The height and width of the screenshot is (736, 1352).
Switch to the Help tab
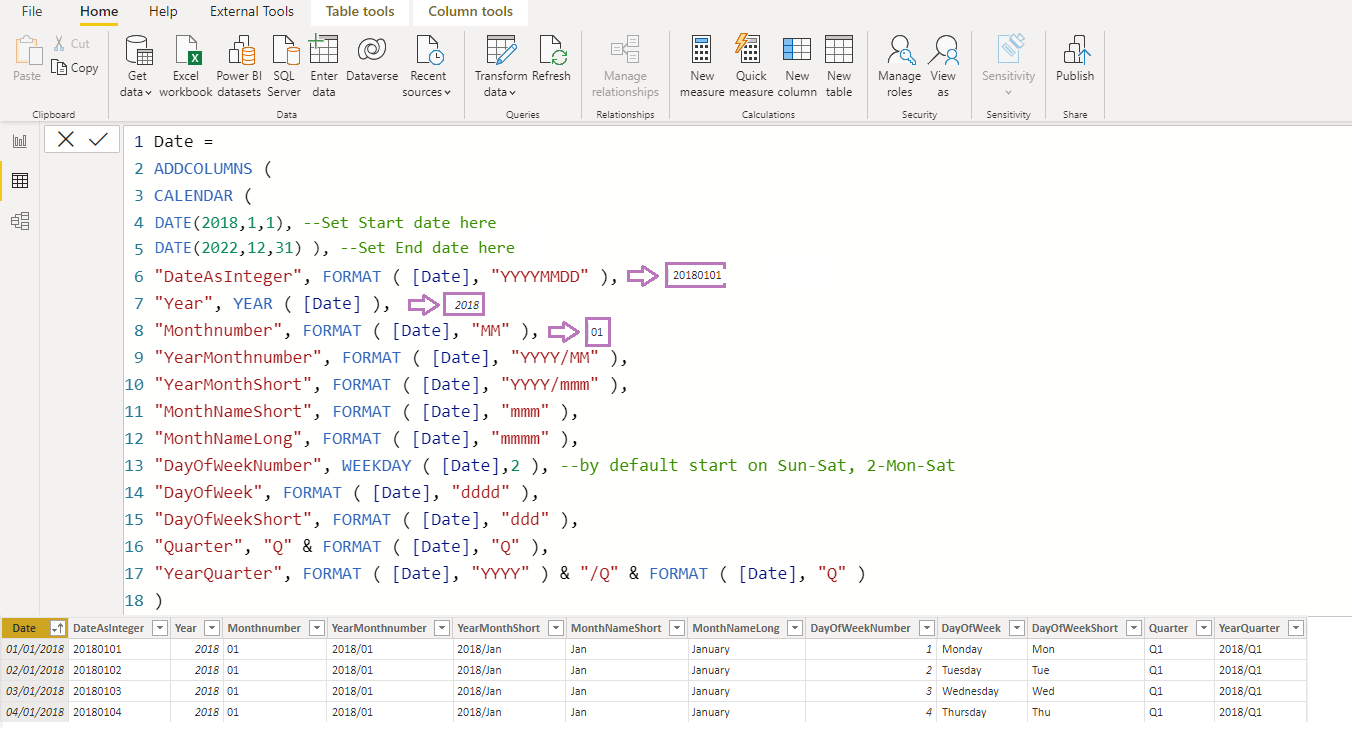163,12
